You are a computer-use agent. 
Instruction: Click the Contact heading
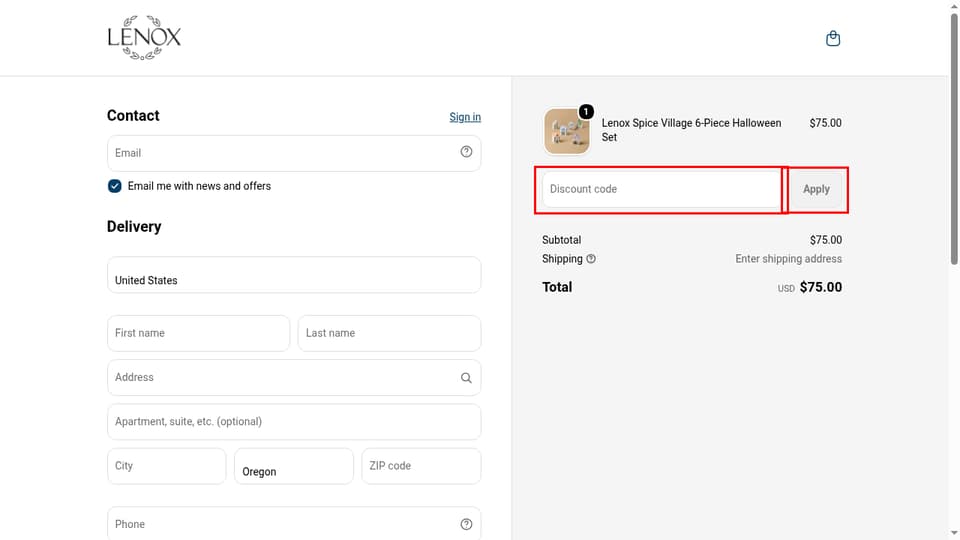[x=133, y=116]
